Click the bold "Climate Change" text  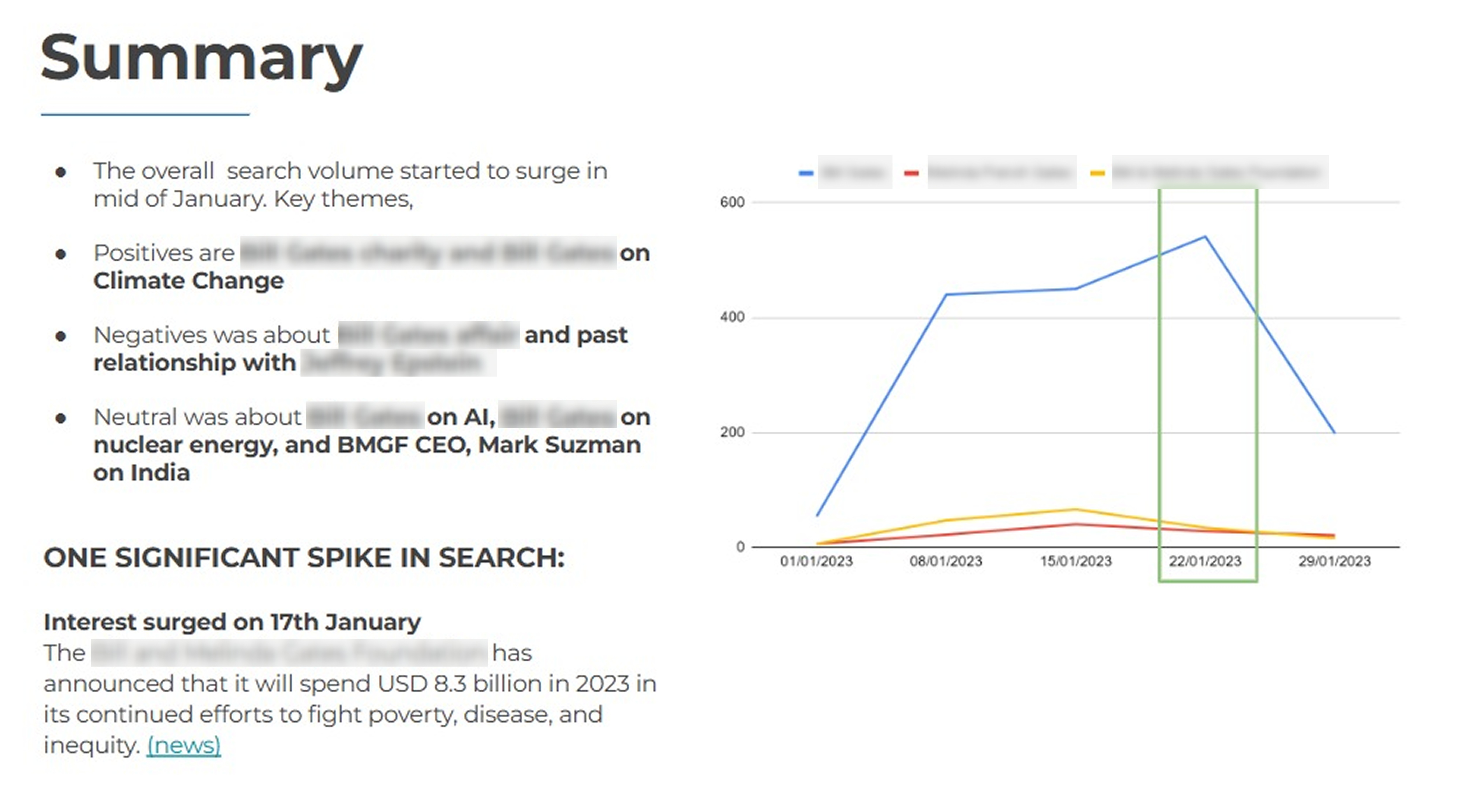(189, 281)
